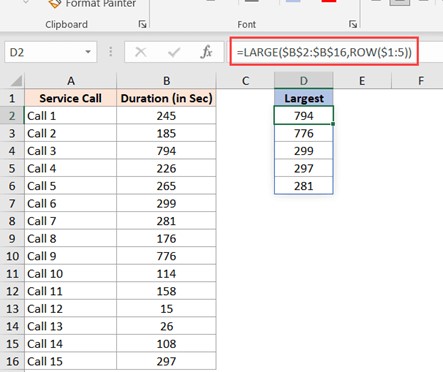This screenshot has width=443, height=372.
Task: Expand the Name Box dropdown arrow
Action: [x=88, y=52]
